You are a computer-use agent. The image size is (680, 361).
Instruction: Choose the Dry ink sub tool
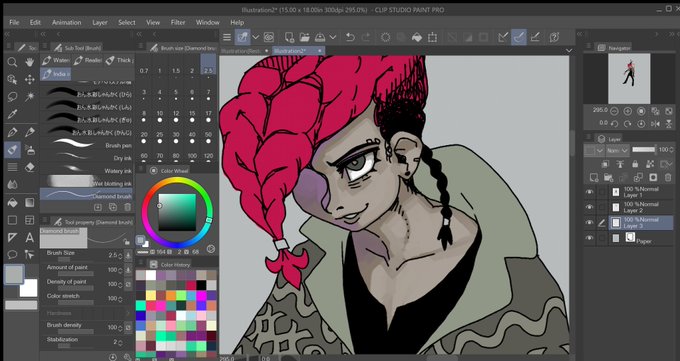(x=87, y=158)
